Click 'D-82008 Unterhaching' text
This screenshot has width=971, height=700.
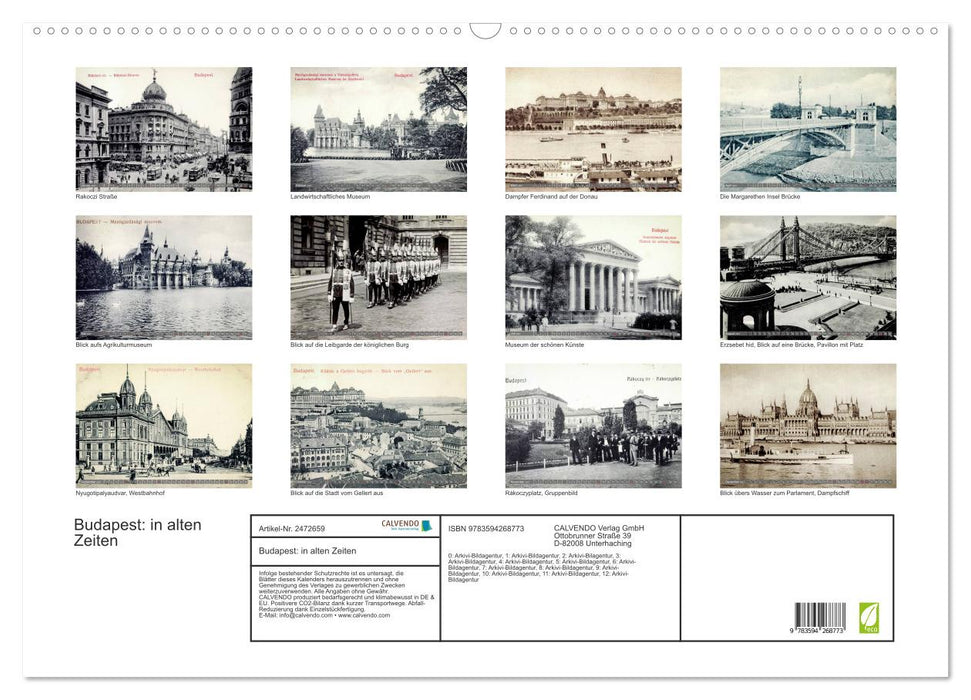[x=592, y=543]
